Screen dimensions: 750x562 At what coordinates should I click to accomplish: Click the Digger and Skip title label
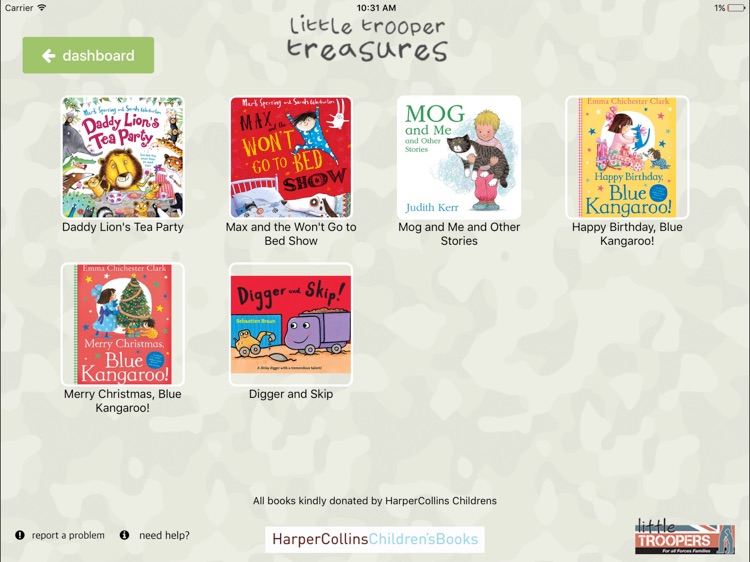pos(291,394)
